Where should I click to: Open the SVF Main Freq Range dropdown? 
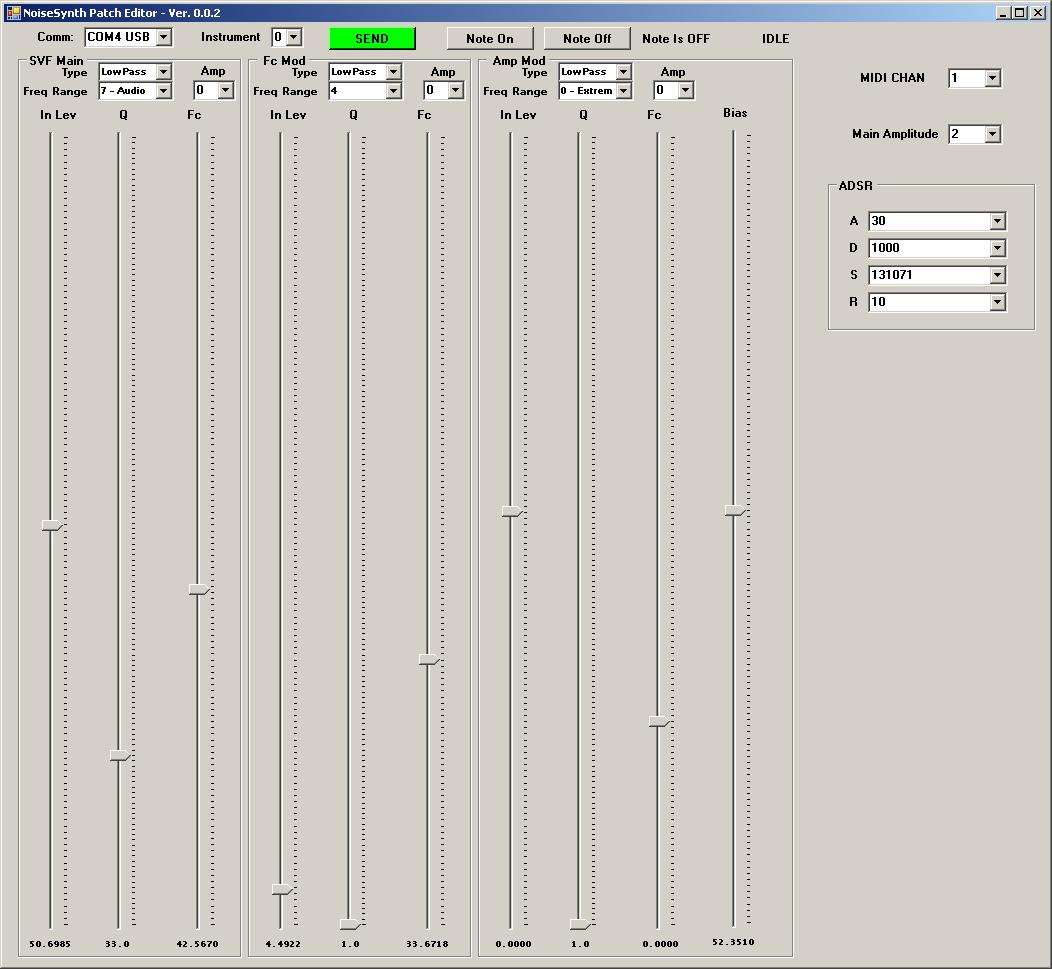point(163,91)
